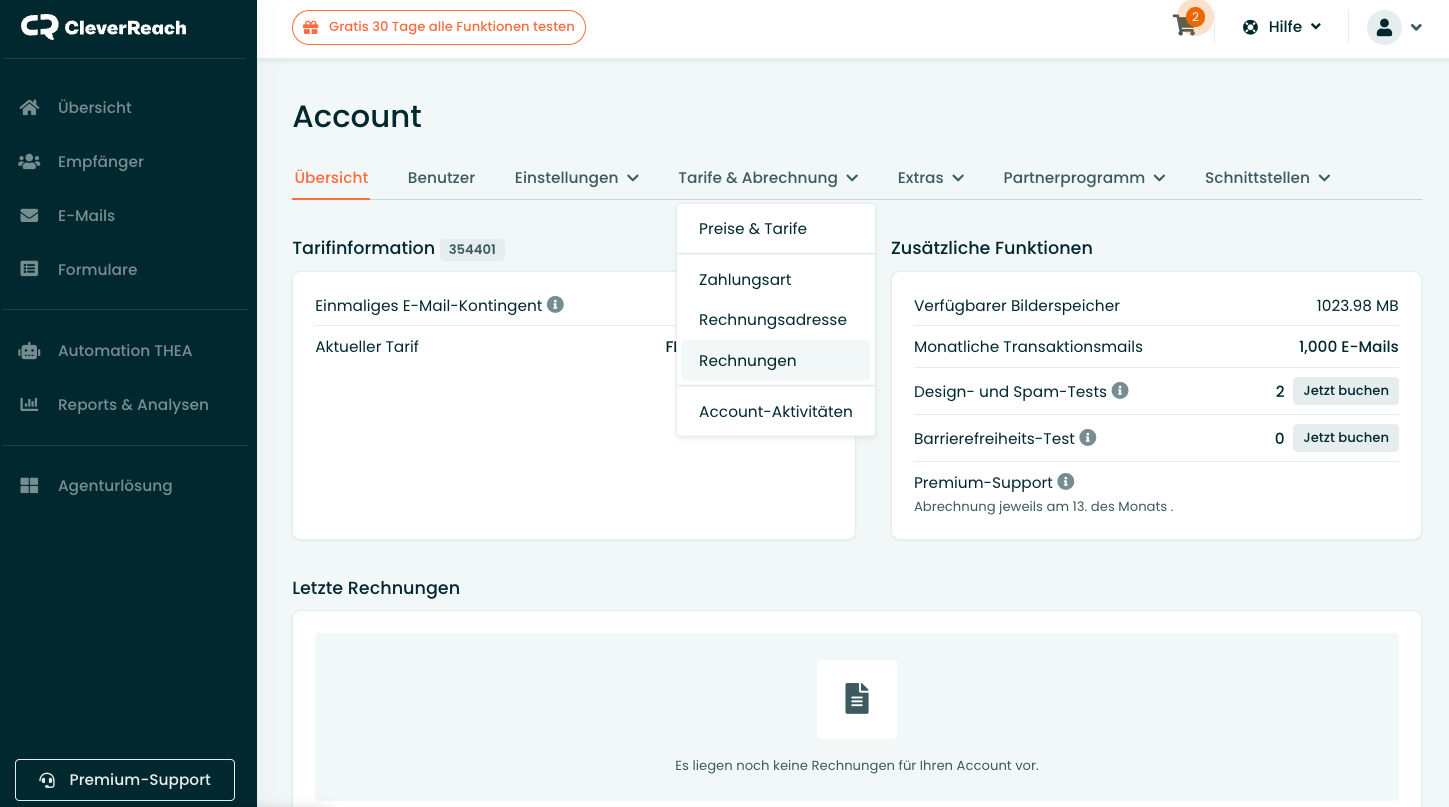Click the Monatliche Transaktionsmails label
Image resolution: width=1449 pixels, height=807 pixels.
point(1028,347)
